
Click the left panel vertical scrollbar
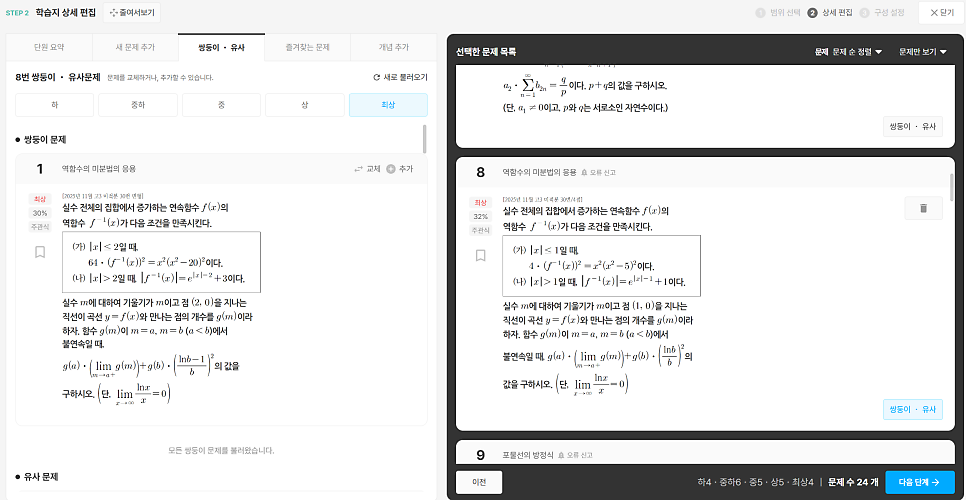424,139
